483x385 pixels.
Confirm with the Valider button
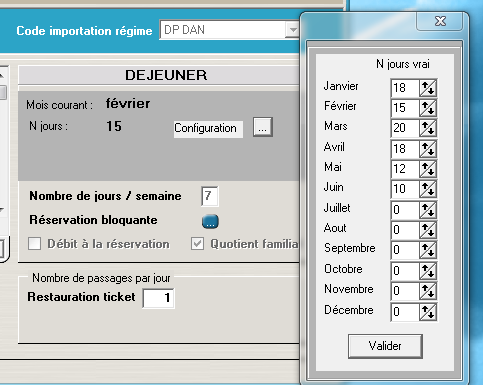385,346
